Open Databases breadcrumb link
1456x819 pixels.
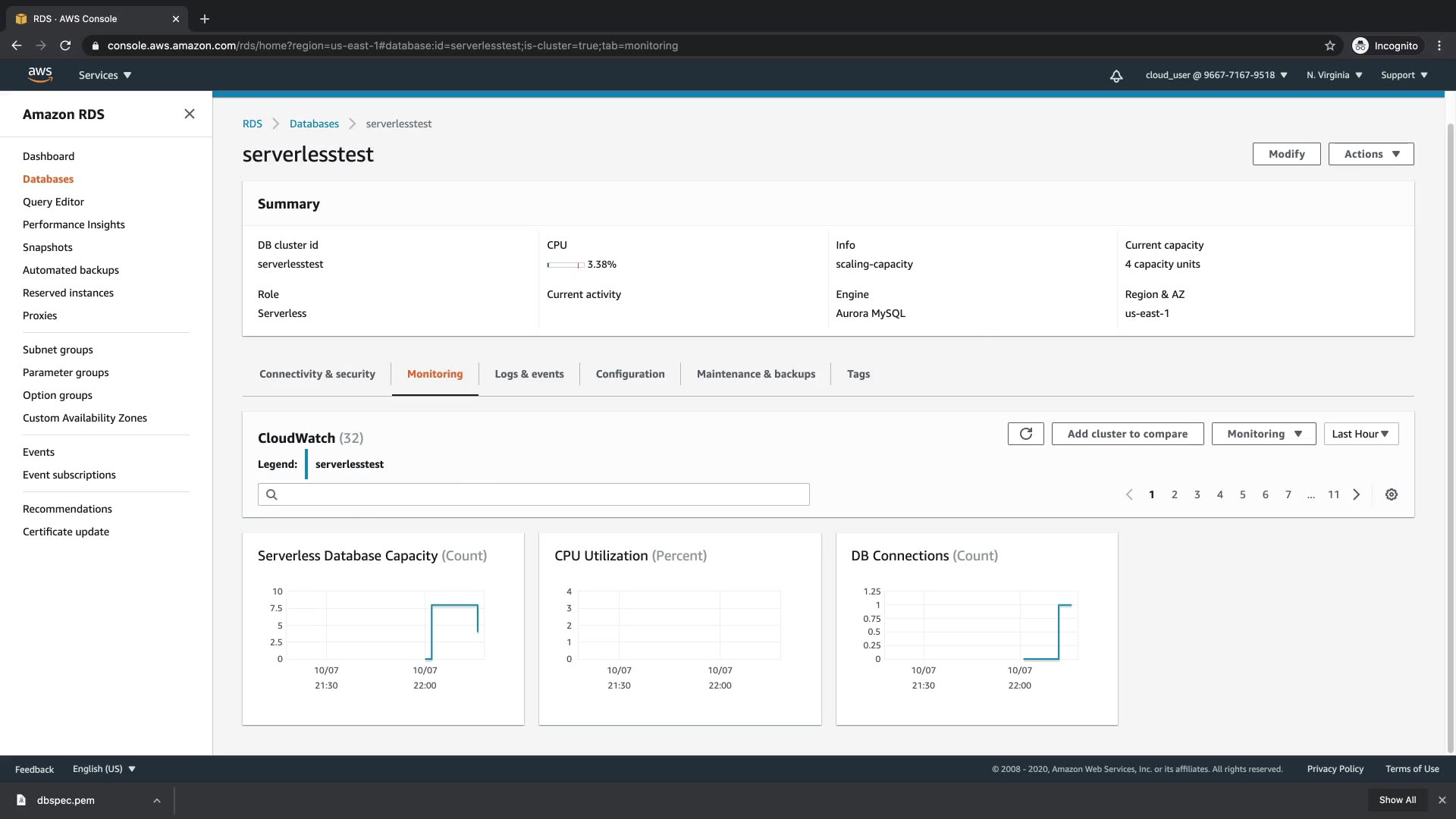coord(314,124)
